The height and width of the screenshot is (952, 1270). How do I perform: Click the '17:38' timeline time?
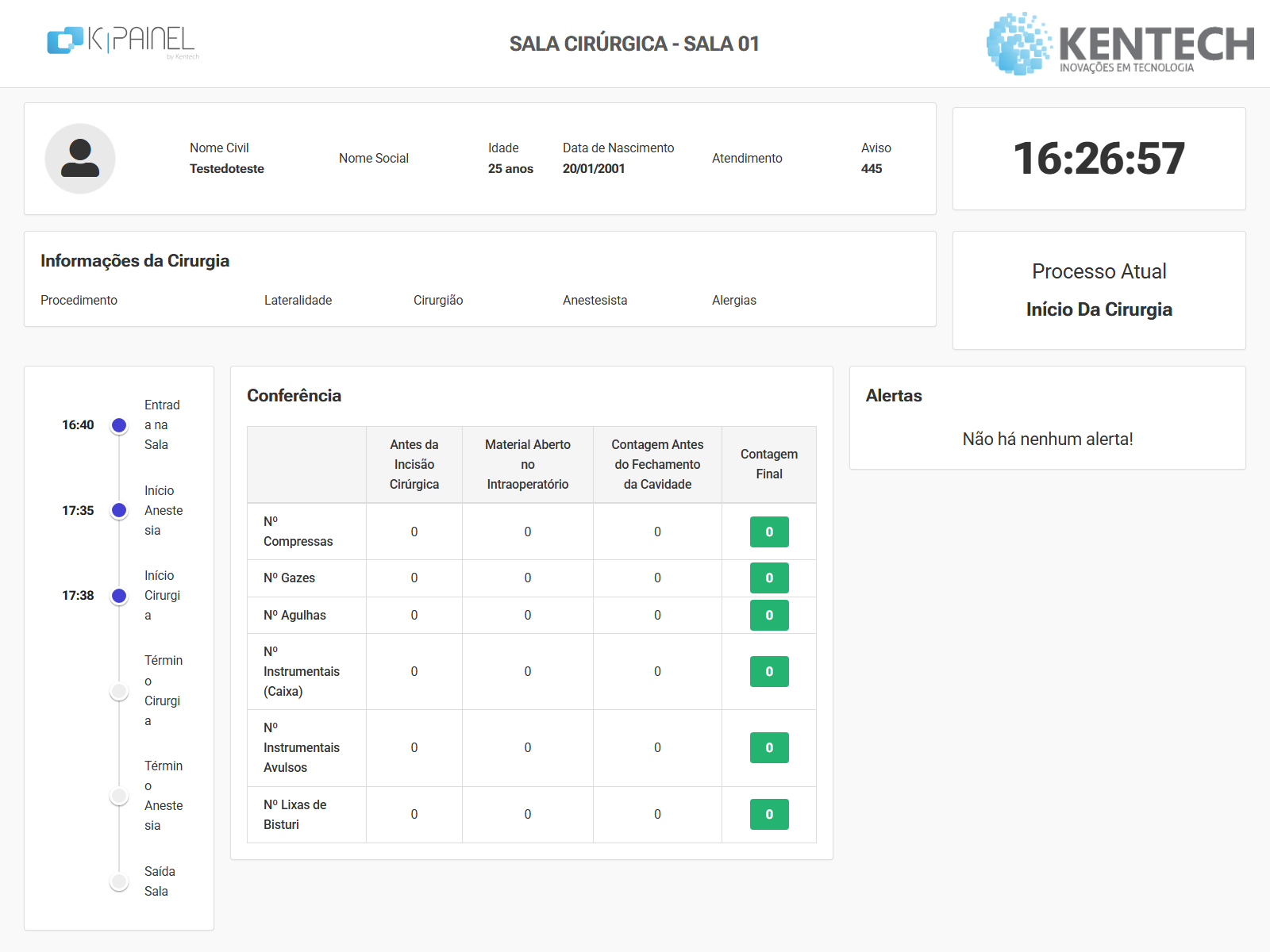click(x=78, y=595)
